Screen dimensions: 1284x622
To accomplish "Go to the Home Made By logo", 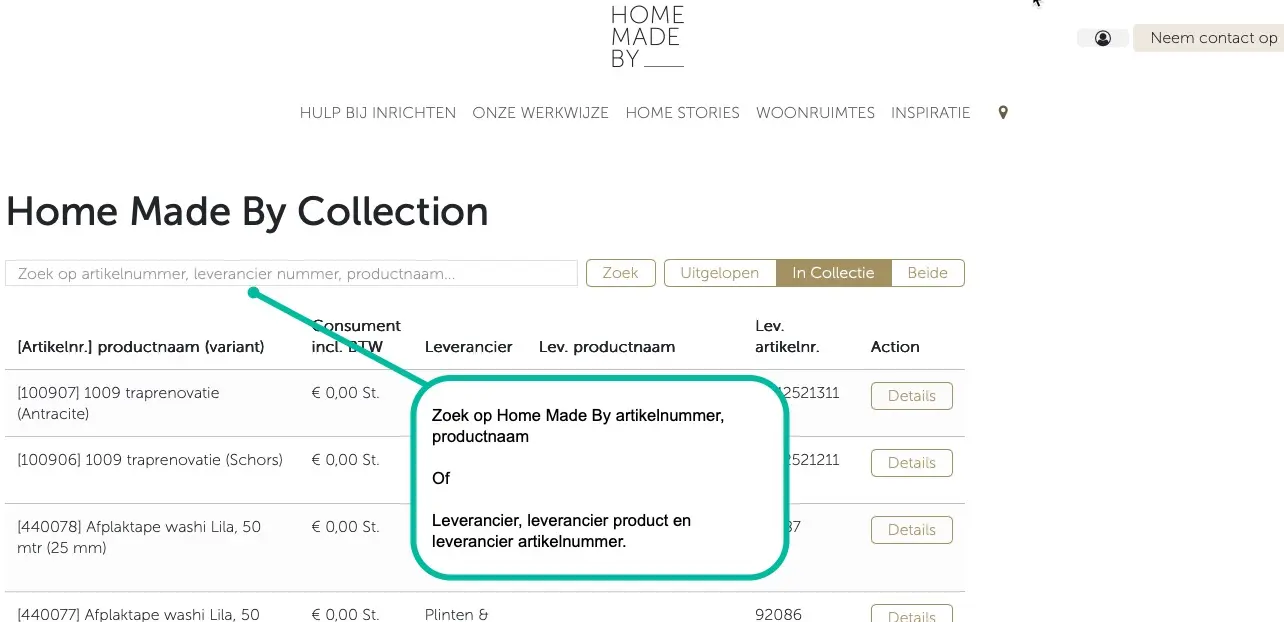I will click(647, 37).
